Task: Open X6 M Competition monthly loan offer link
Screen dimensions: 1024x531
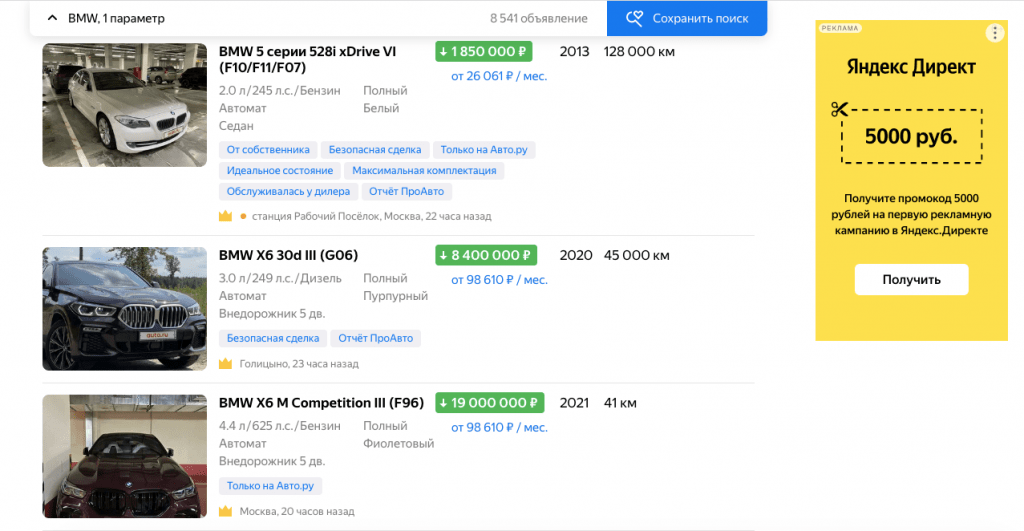Action: tap(499, 428)
